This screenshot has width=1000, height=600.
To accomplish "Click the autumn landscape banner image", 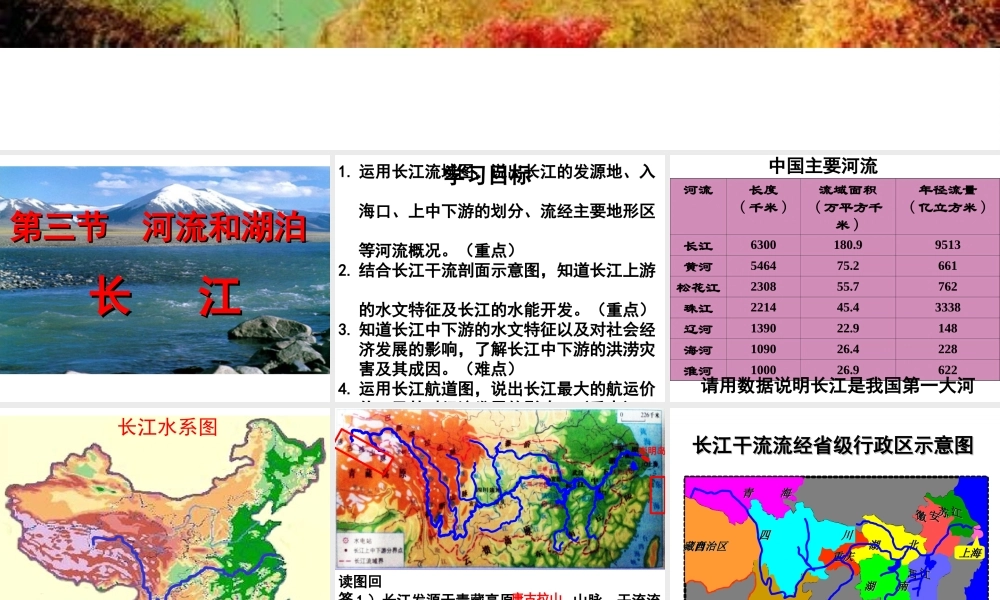I will 500,24.
